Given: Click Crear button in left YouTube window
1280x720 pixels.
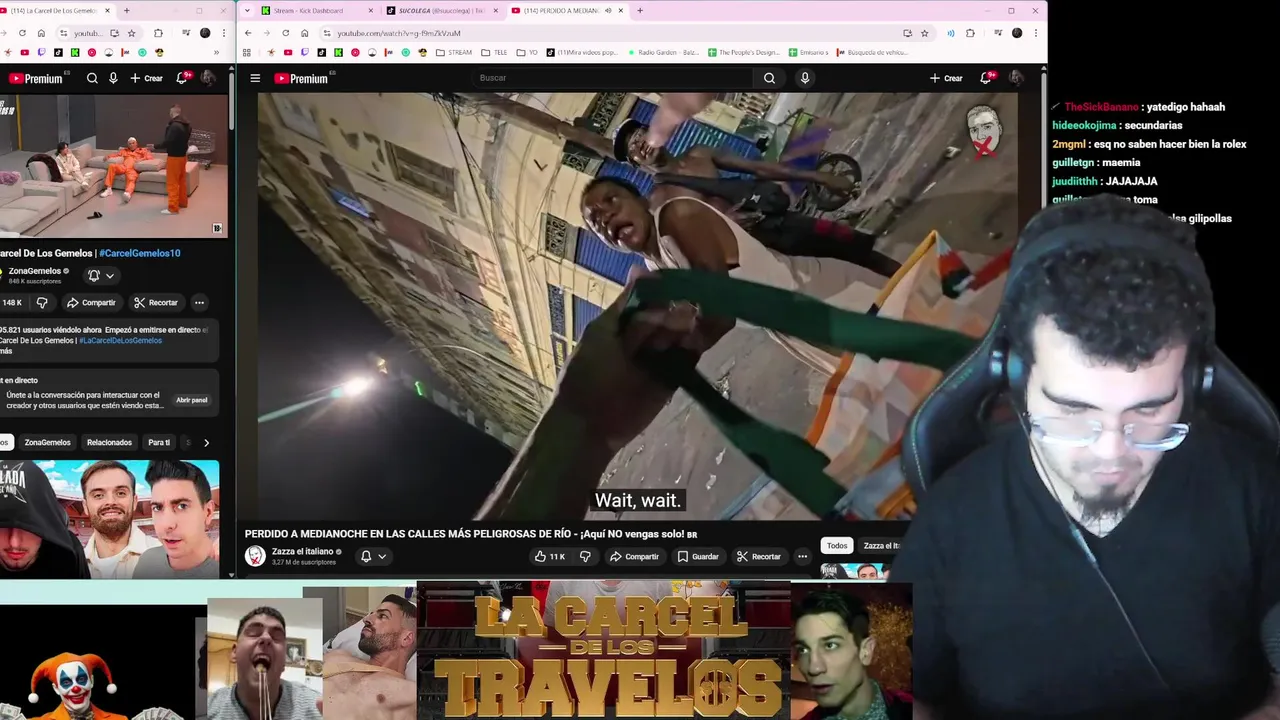Looking at the screenshot, I should pyautogui.click(x=146, y=78).
